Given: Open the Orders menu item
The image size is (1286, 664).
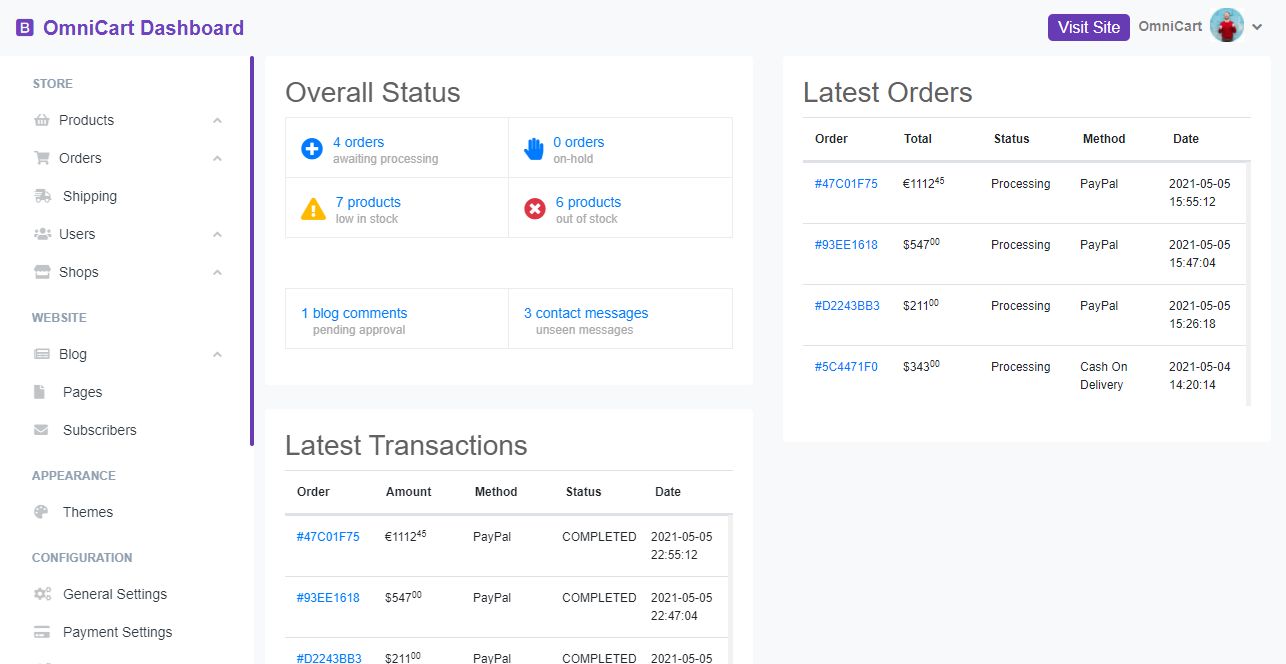Looking at the screenshot, I should (x=80, y=158).
